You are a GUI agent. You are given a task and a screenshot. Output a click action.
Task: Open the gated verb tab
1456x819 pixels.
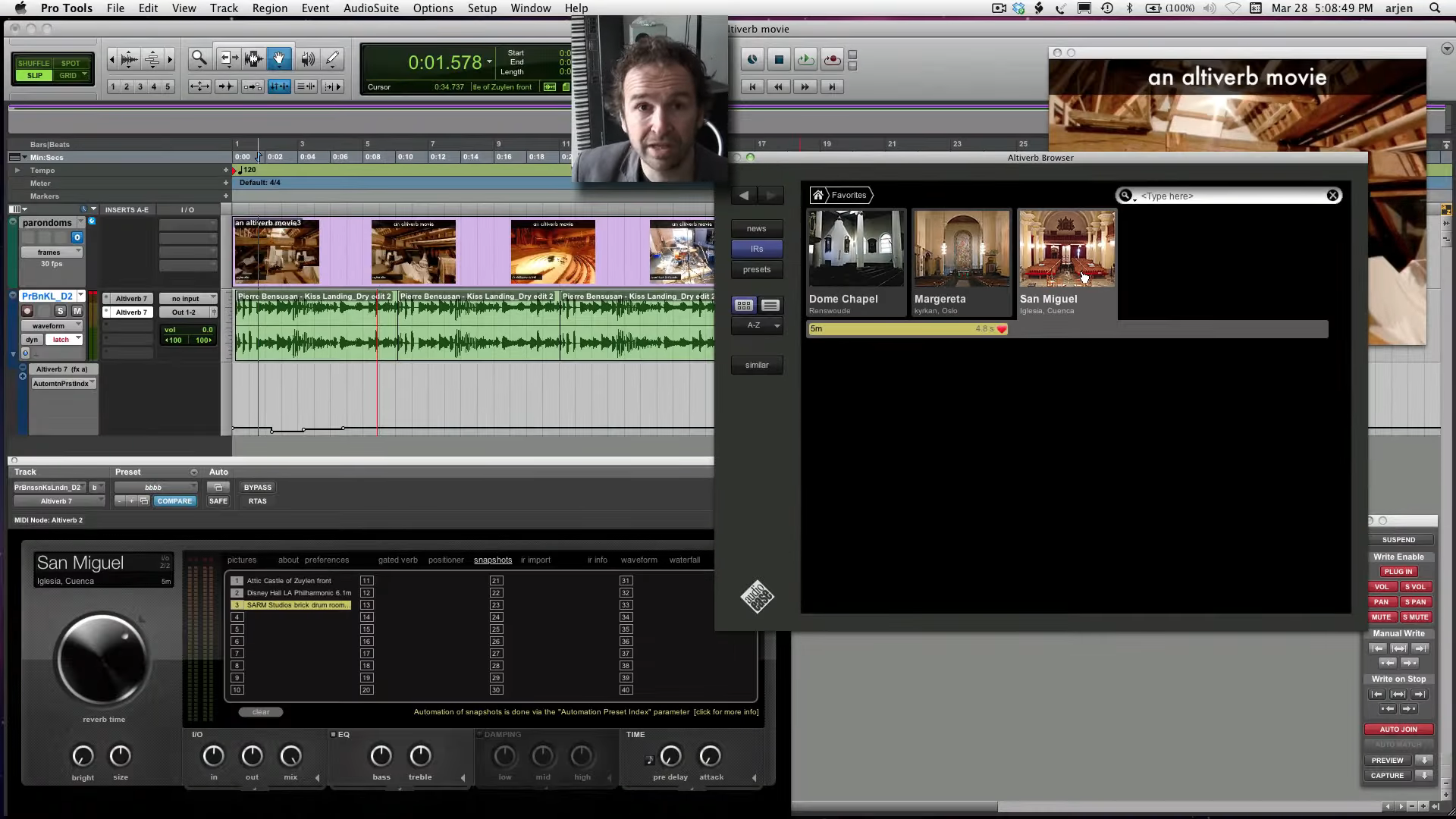click(x=397, y=560)
